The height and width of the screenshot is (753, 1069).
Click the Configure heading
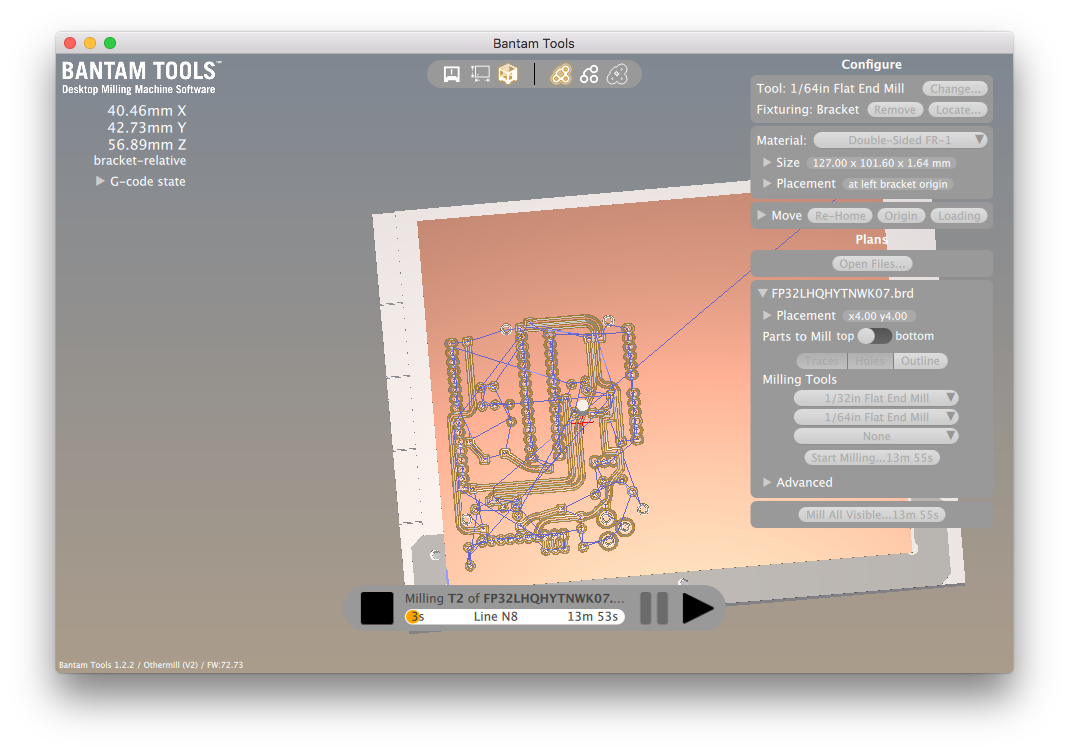[871, 64]
